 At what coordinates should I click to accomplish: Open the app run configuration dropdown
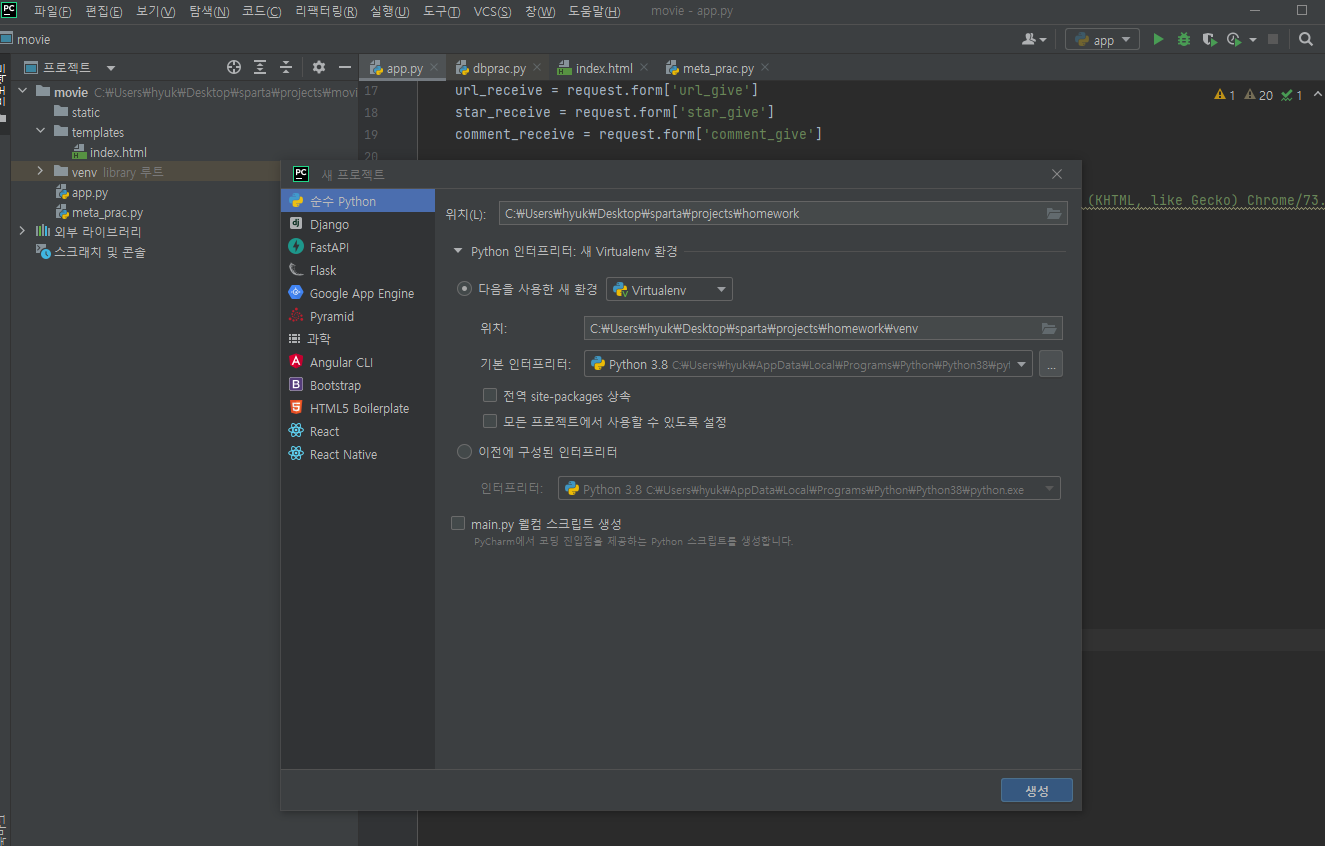[x=1103, y=40]
